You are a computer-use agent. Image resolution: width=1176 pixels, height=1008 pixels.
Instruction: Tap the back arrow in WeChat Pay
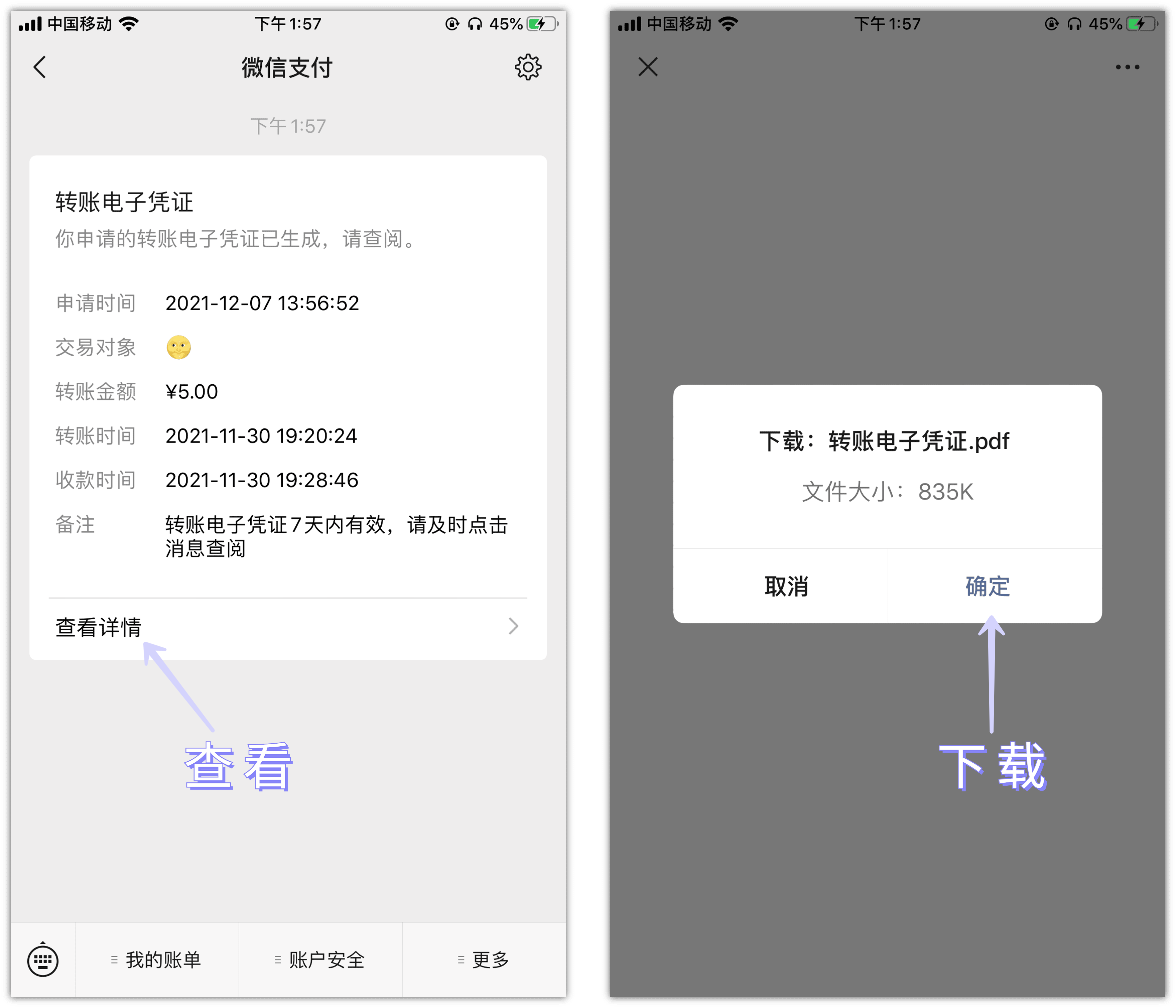tap(40, 67)
